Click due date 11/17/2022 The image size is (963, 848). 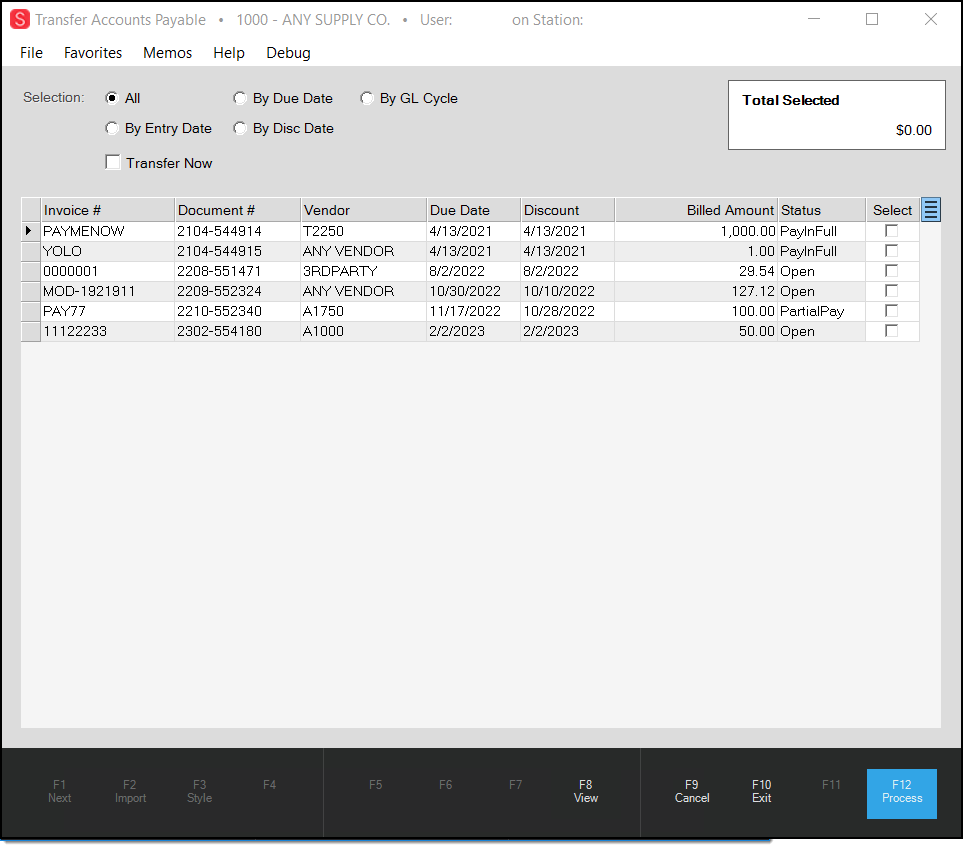[x=474, y=311]
